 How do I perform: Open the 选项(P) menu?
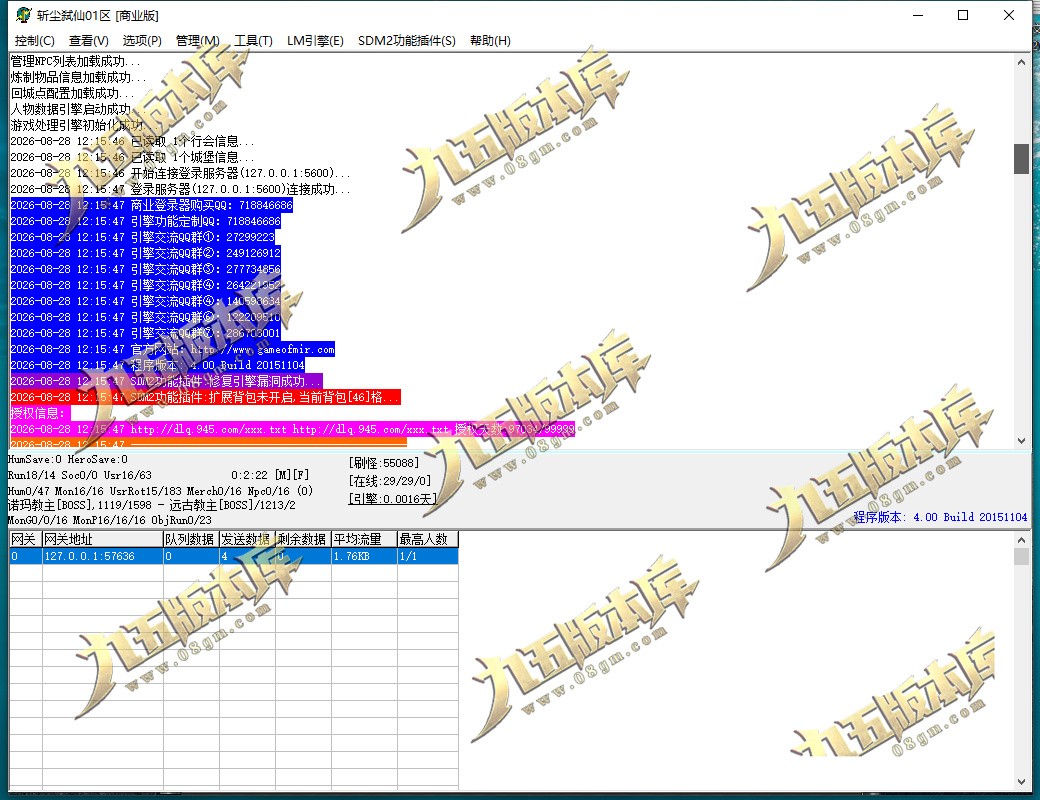pyautogui.click(x=142, y=40)
